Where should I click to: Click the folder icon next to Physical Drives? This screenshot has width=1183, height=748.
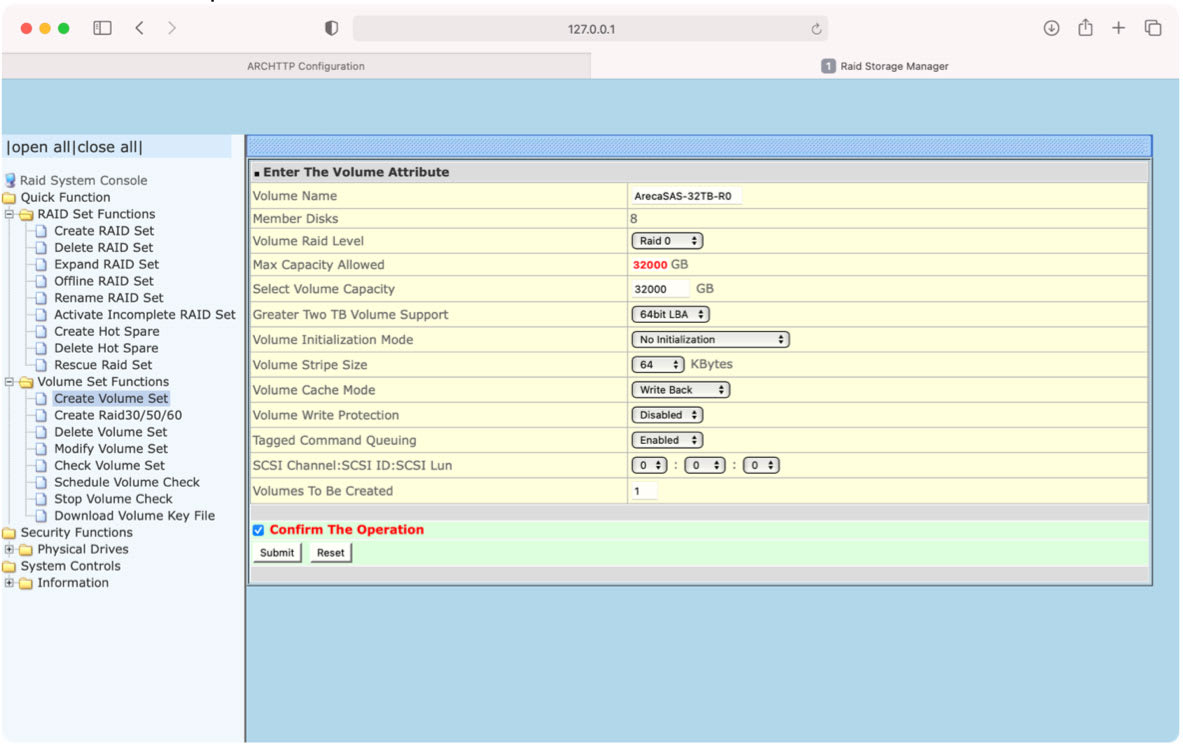click(25, 549)
